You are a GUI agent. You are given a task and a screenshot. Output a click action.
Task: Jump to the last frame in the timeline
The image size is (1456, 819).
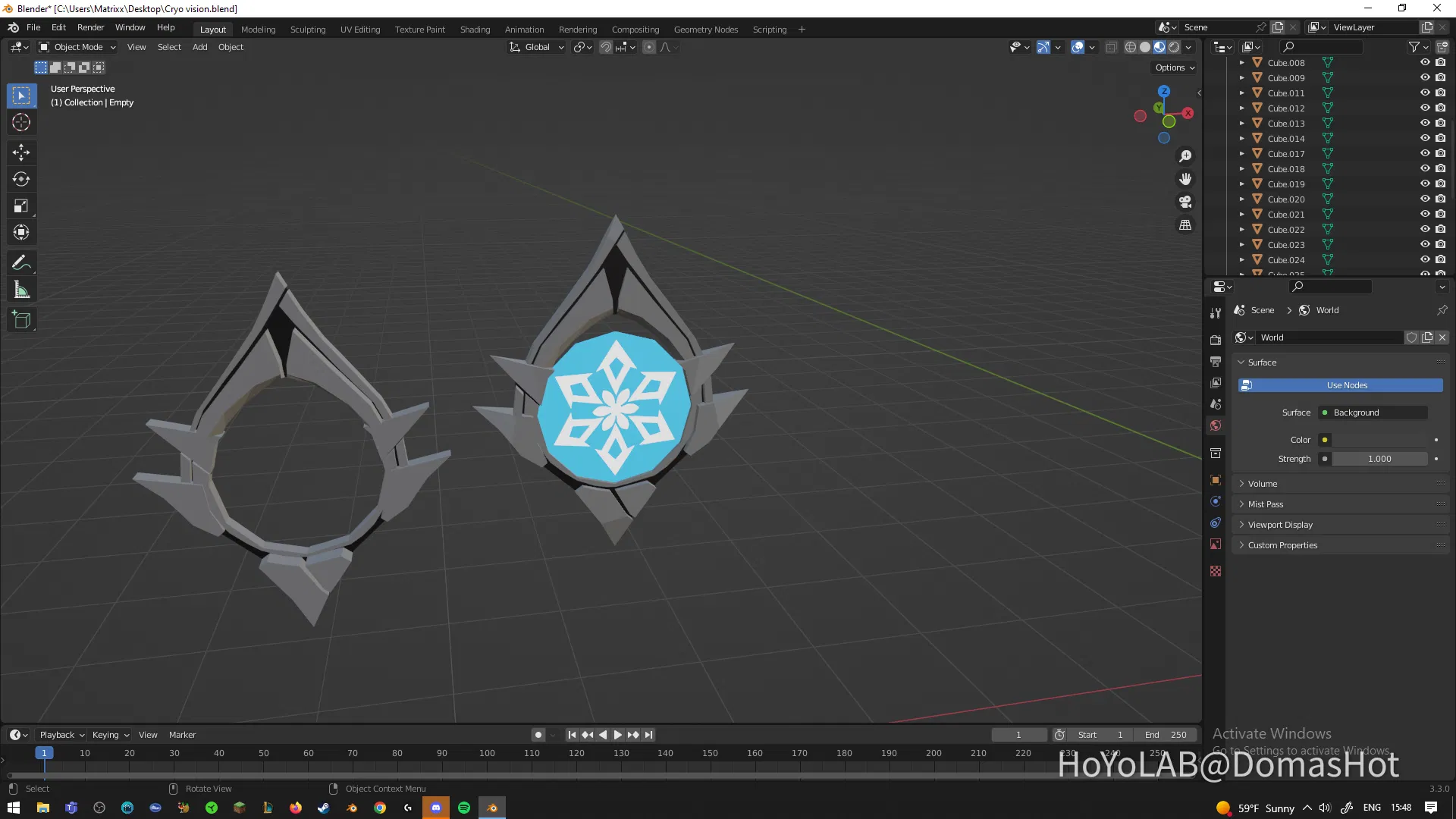point(648,734)
